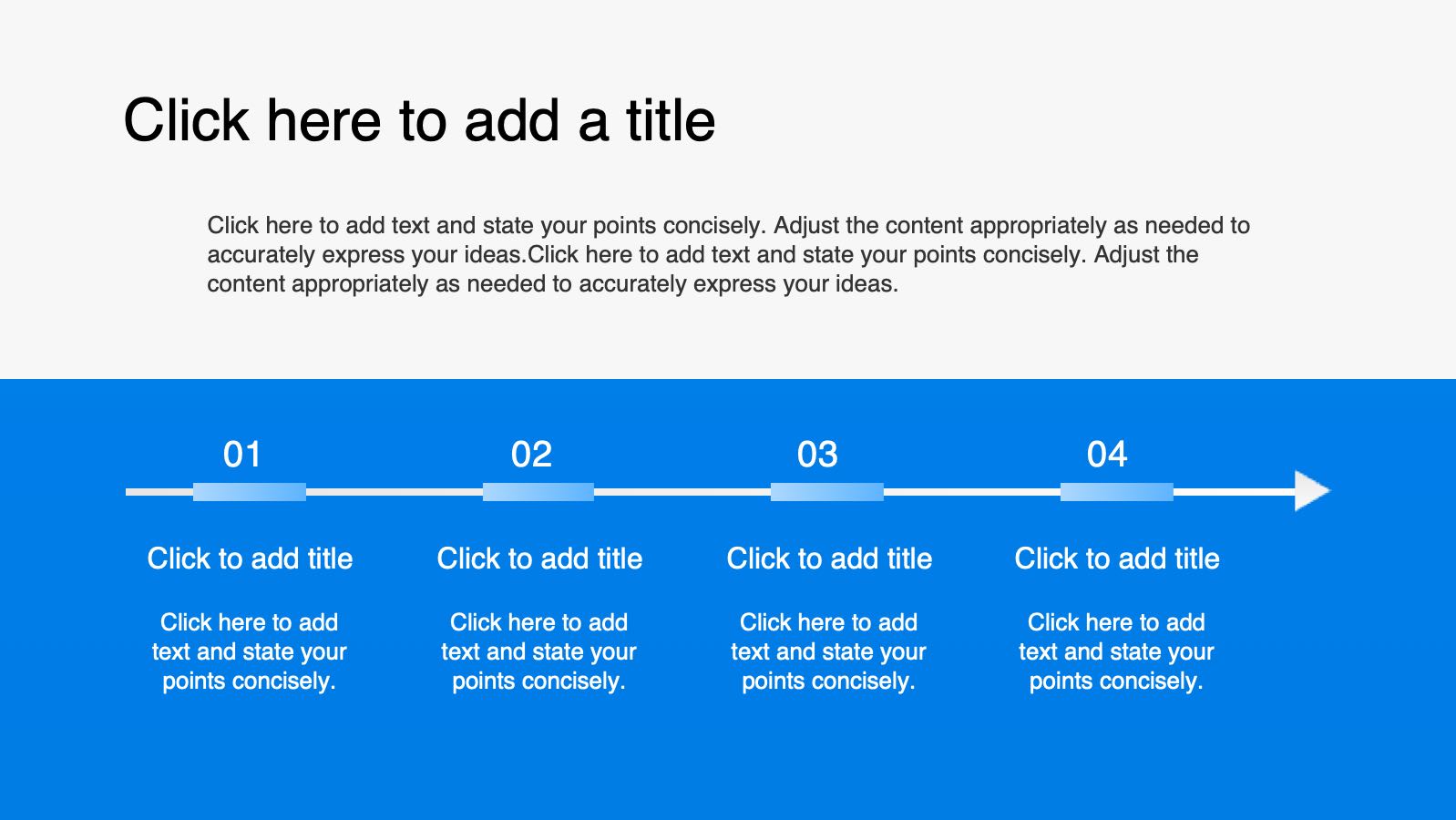The width and height of the screenshot is (1456, 820).
Task: Click "Click to add title" under step 01
Action: pos(250,559)
